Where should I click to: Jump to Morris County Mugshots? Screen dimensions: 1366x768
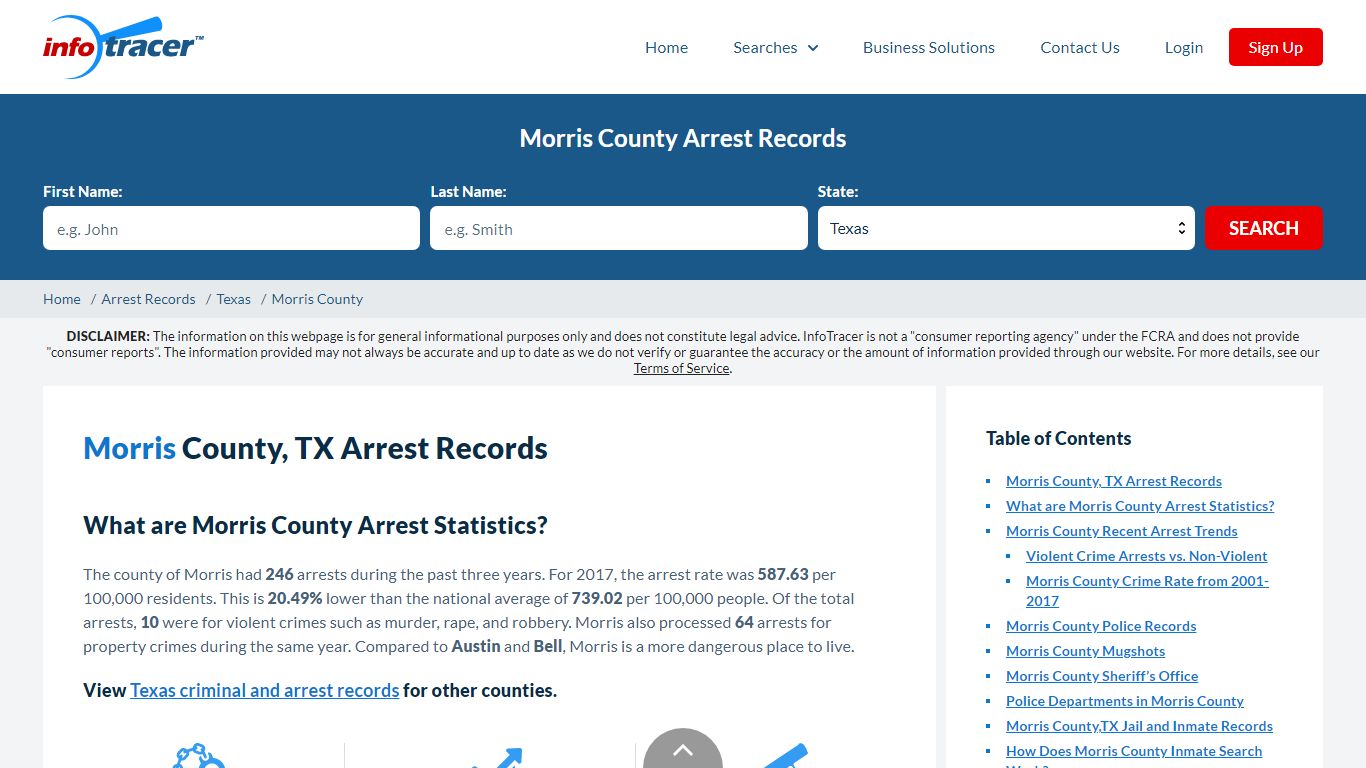[x=1086, y=651]
